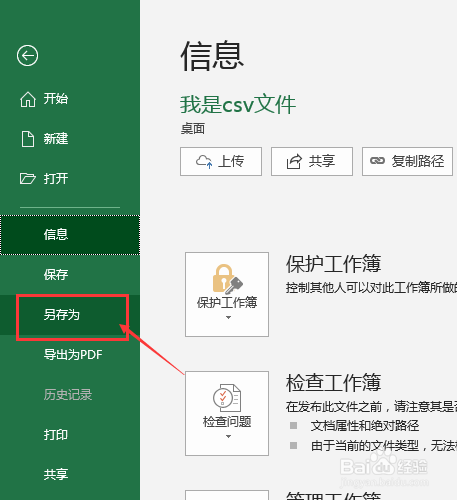Viewport: 457px width, 500px height.
Task: Open the 信息 menu item
Action: pos(70,235)
